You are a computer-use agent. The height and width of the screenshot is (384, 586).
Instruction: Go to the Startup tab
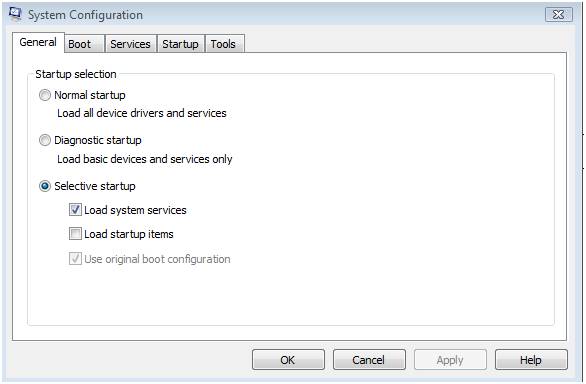coord(181,44)
